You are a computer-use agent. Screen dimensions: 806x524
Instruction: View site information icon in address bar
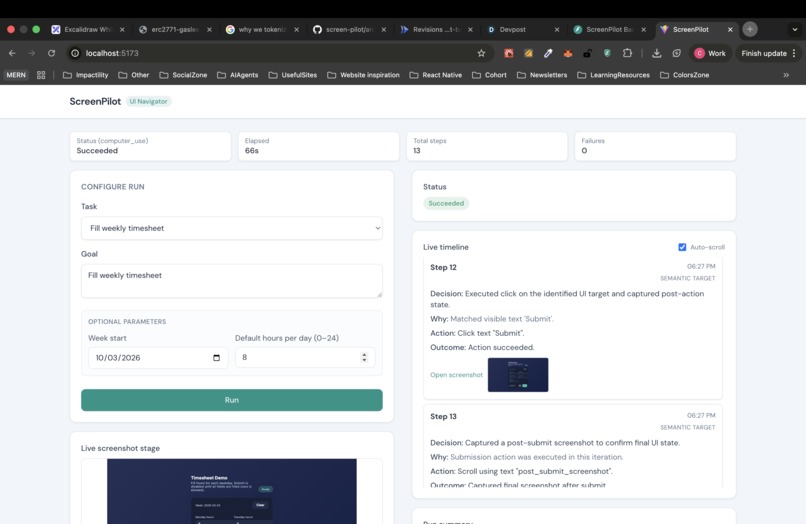pos(75,53)
